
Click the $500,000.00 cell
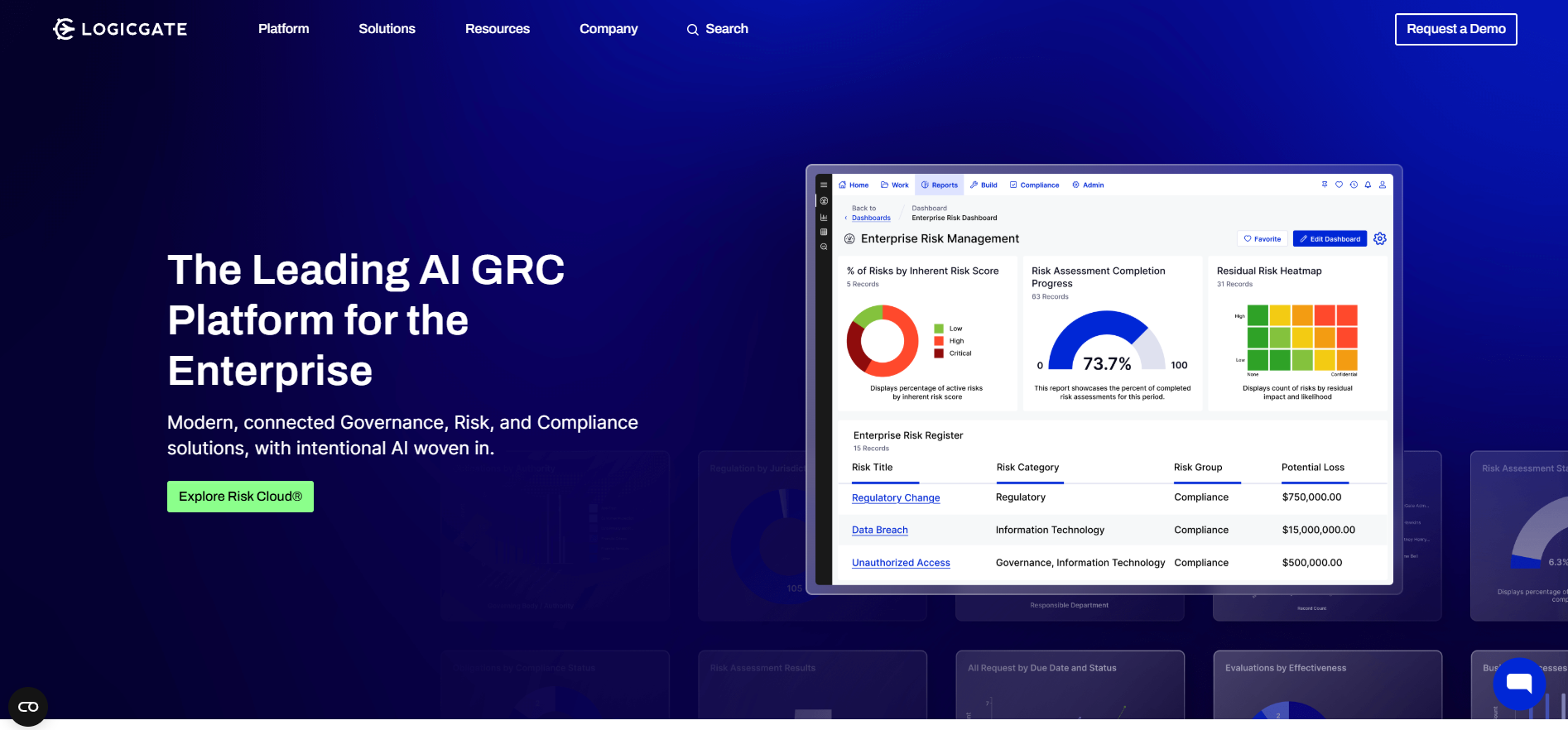1312,563
